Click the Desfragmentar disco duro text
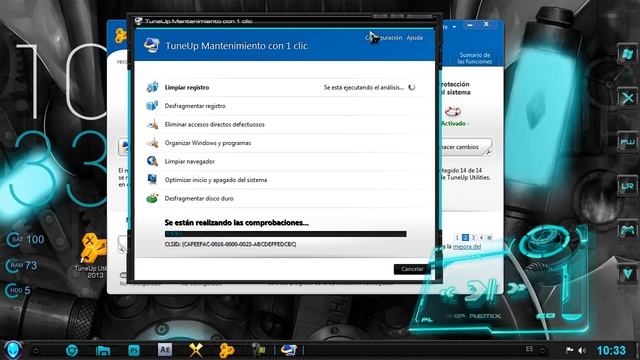 199,198
